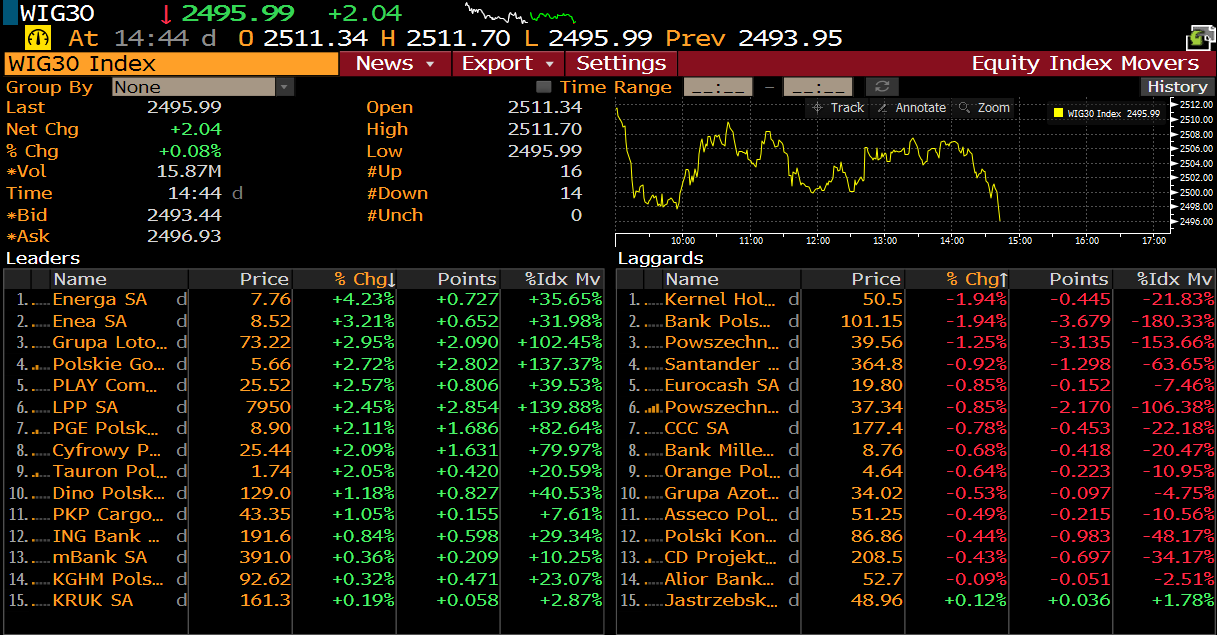Click the red down arrow next to WIG30
This screenshot has width=1217, height=635.
[166, 13]
